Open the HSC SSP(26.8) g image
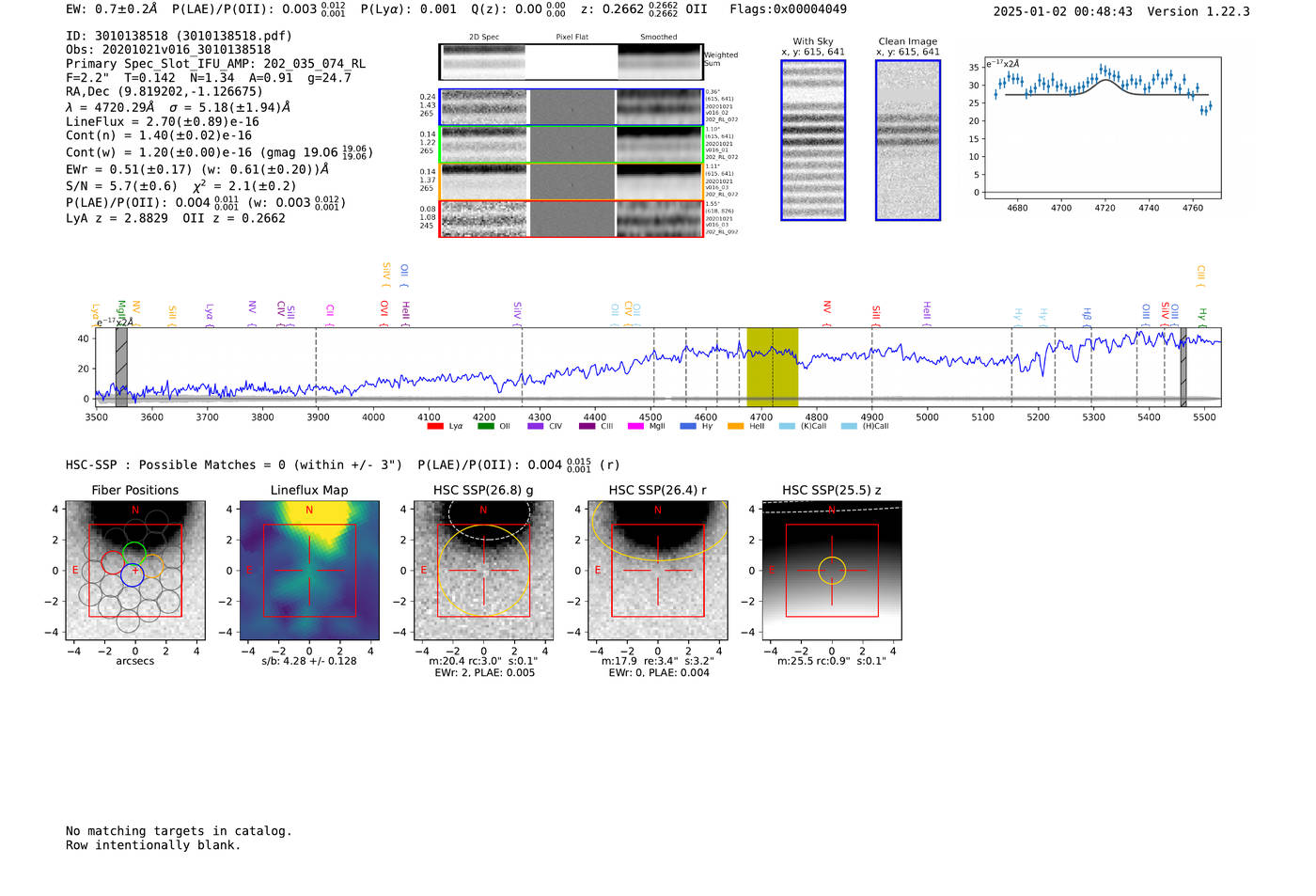This screenshot has width=1316, height=896. click(483, 571)
